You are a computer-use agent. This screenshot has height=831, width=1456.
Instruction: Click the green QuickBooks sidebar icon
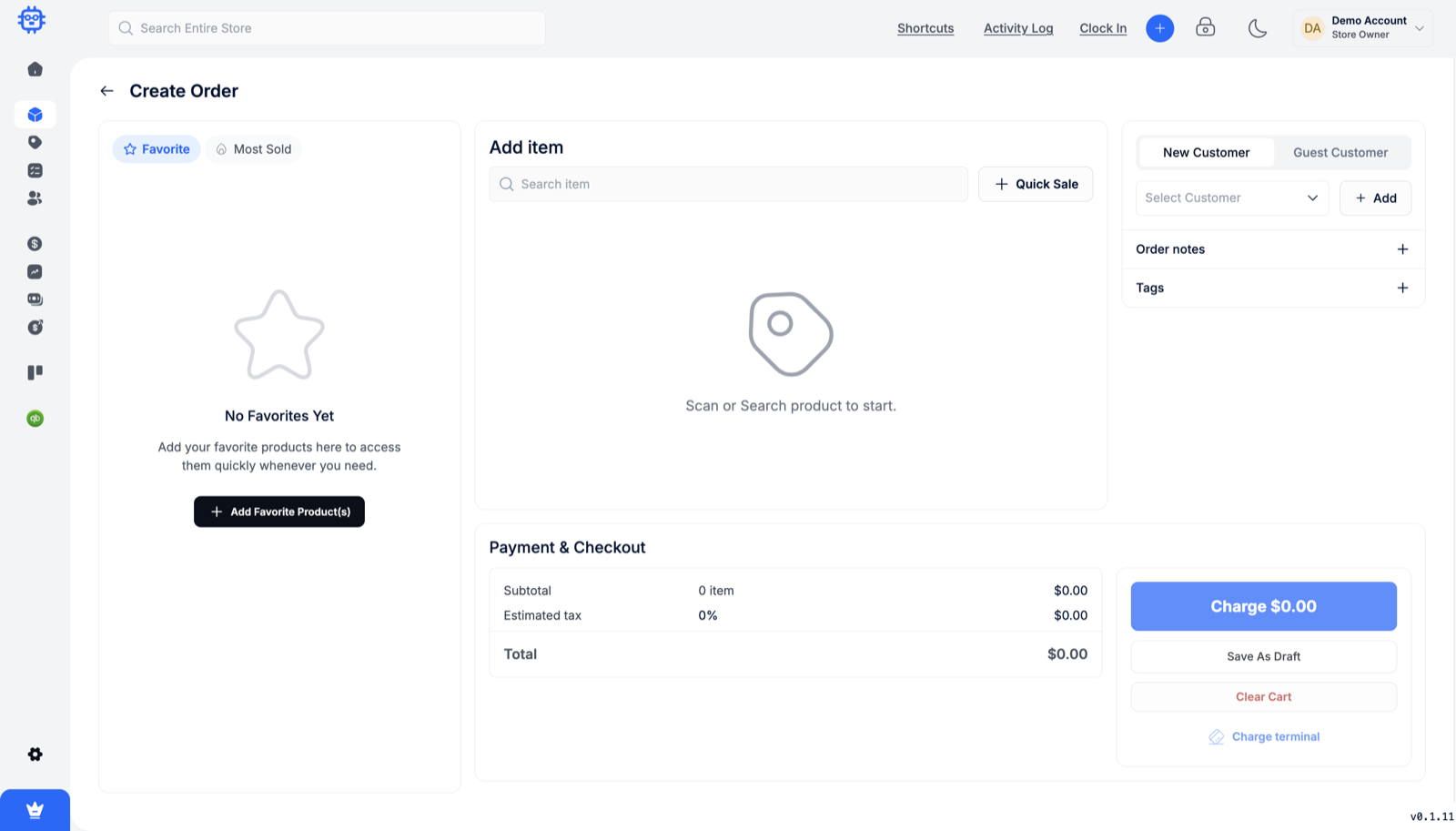[x=35, y=419]
